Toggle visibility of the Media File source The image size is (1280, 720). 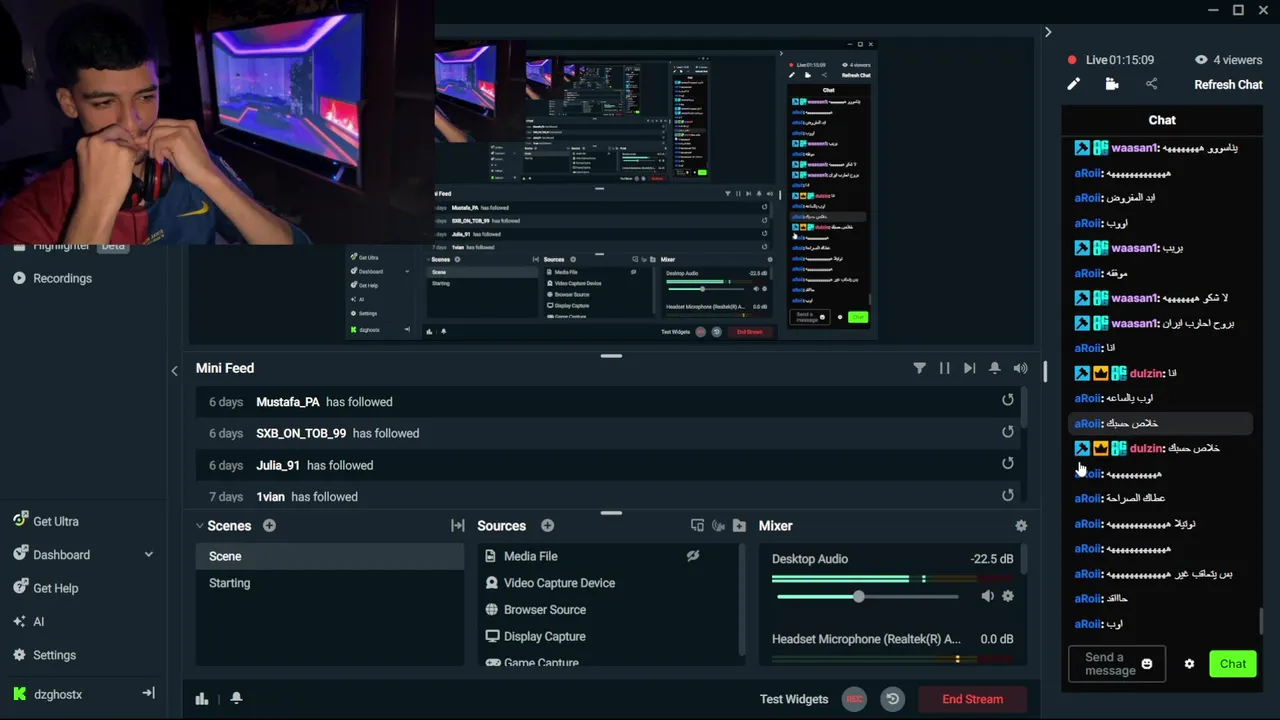coord(693,556)
